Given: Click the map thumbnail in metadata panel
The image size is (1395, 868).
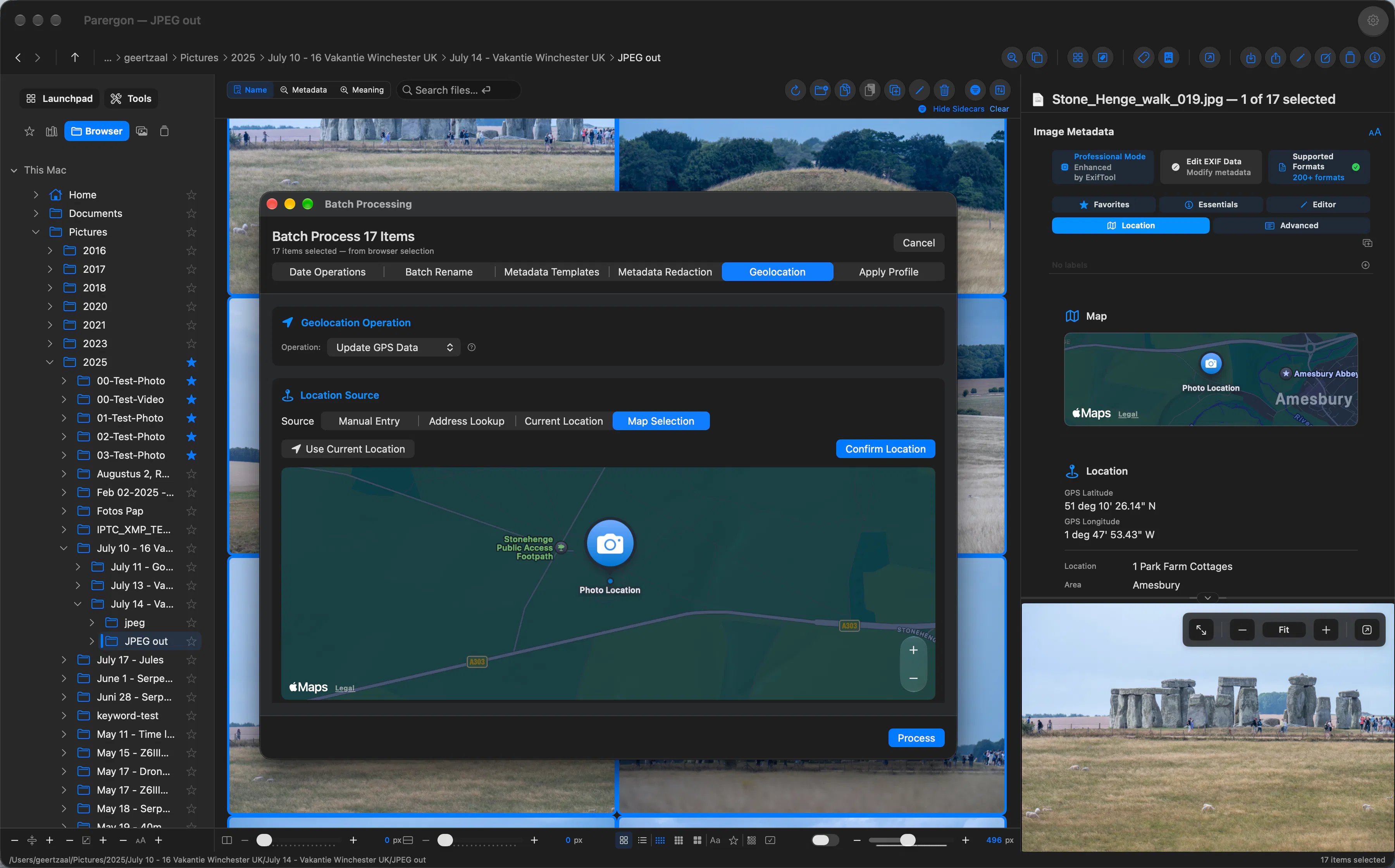Looking at the screenshot, I should pos(1210,379).
